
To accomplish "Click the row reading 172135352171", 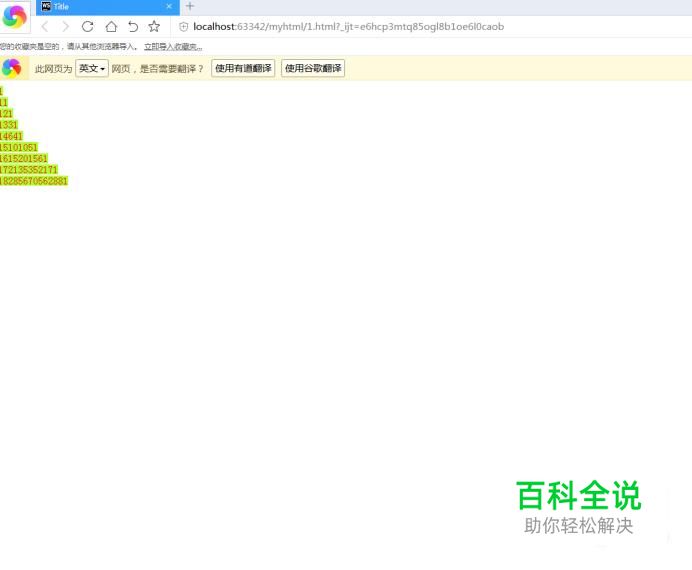I will coord(29,170).
